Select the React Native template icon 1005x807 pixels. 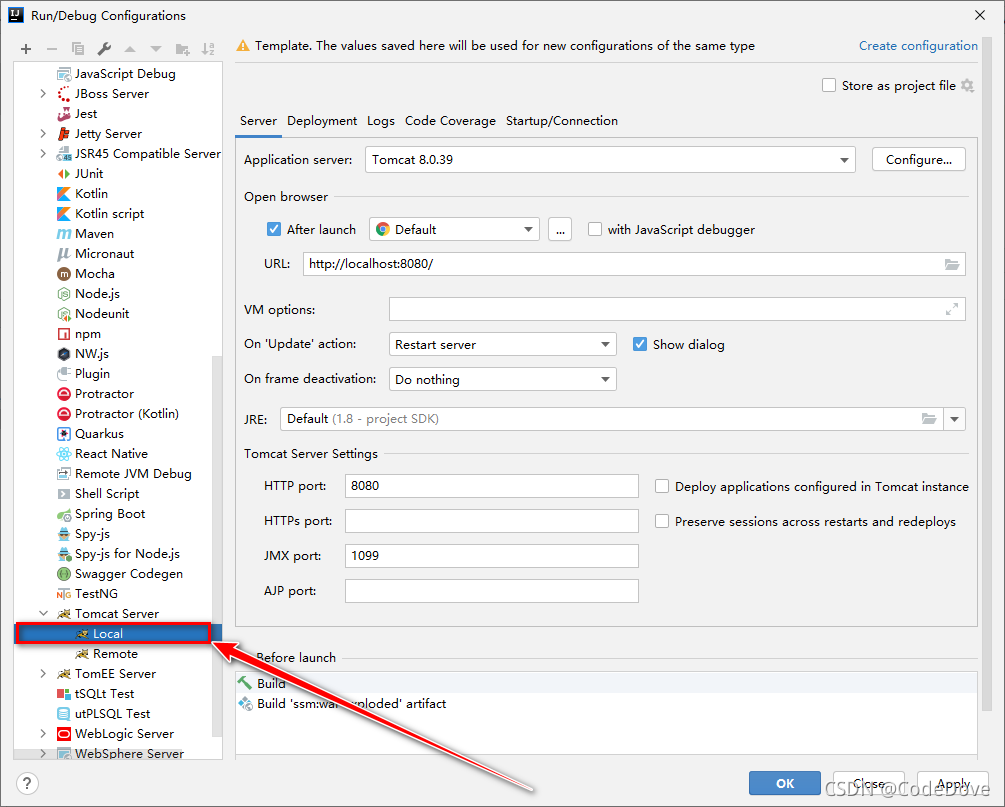pos(63,454)
